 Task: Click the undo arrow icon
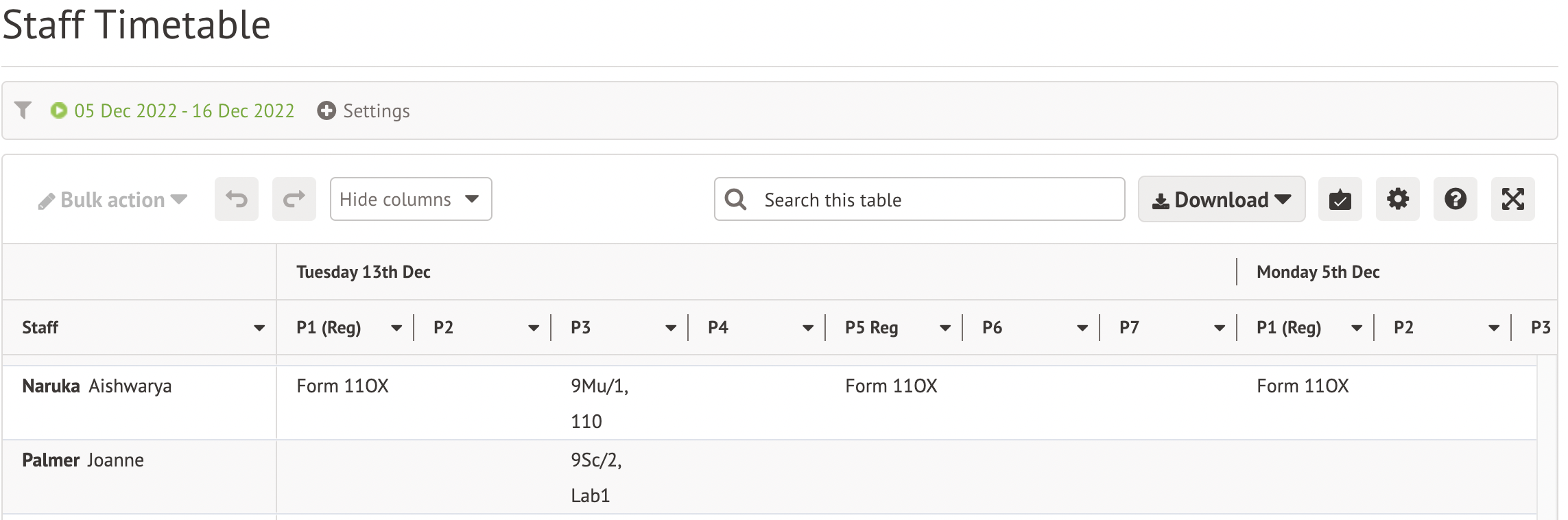(x=237, y=200)
